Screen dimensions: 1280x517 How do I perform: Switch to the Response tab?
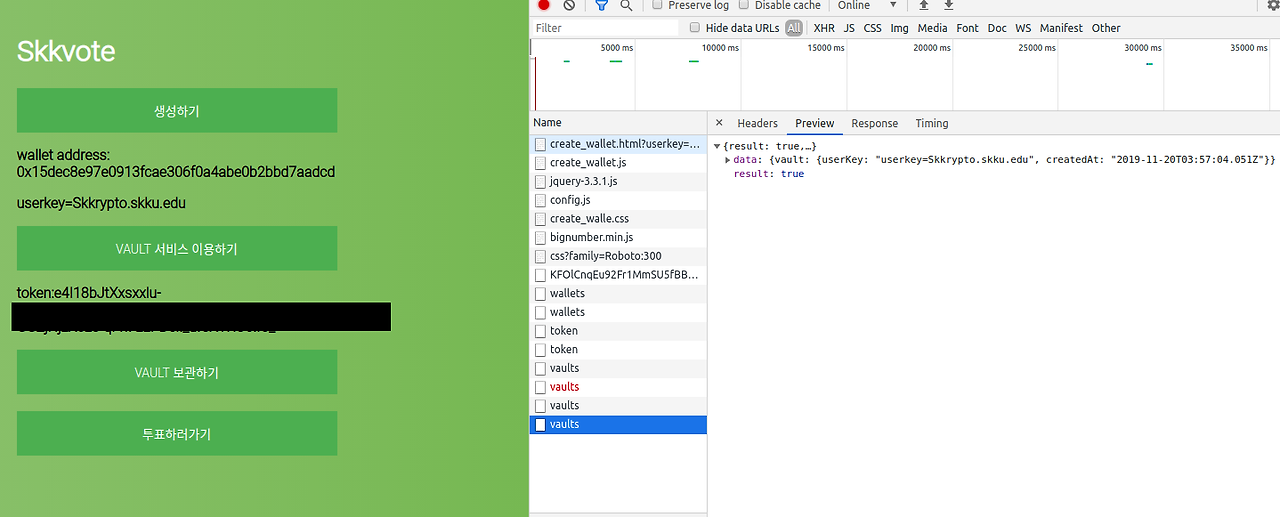[x=875, y=123]
